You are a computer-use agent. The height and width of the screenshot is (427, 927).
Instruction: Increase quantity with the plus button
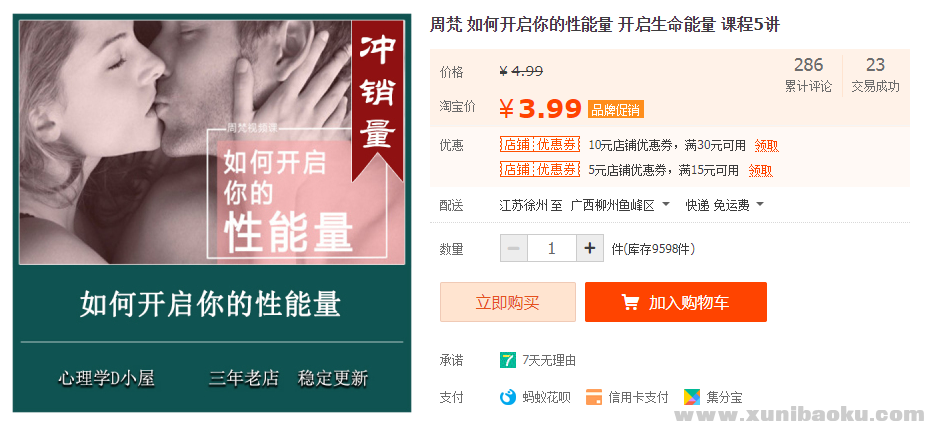coord(589,248)
